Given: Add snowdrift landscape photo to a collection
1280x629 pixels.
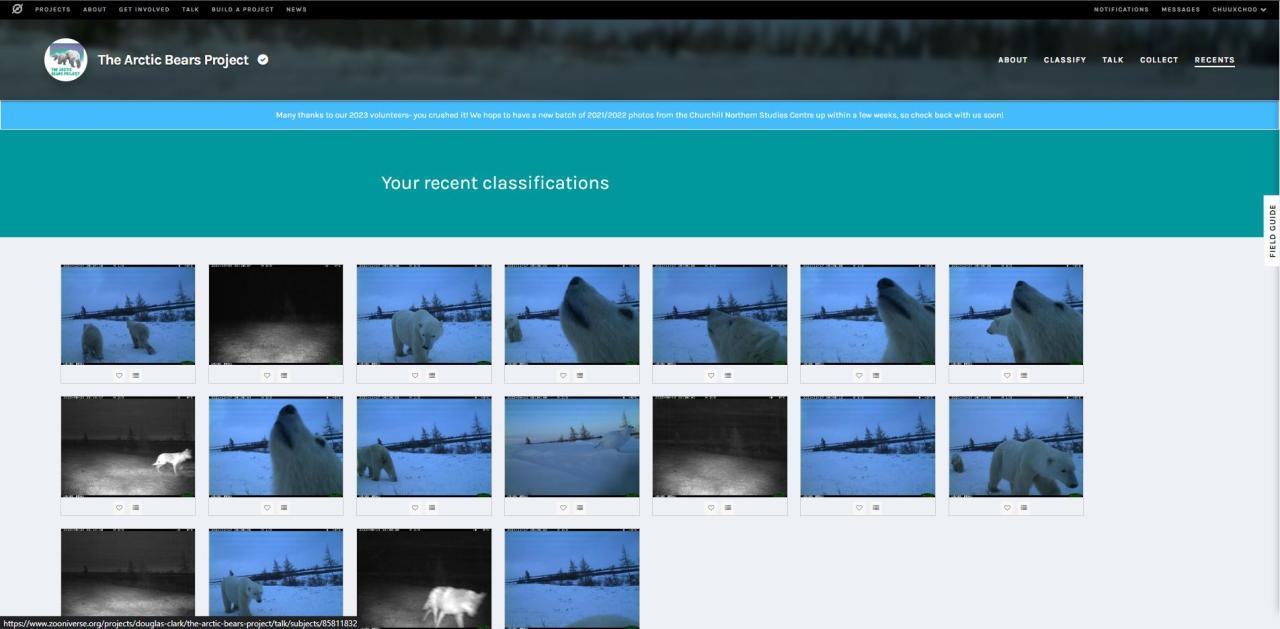Looking at the screenshot, I should 580,508.
